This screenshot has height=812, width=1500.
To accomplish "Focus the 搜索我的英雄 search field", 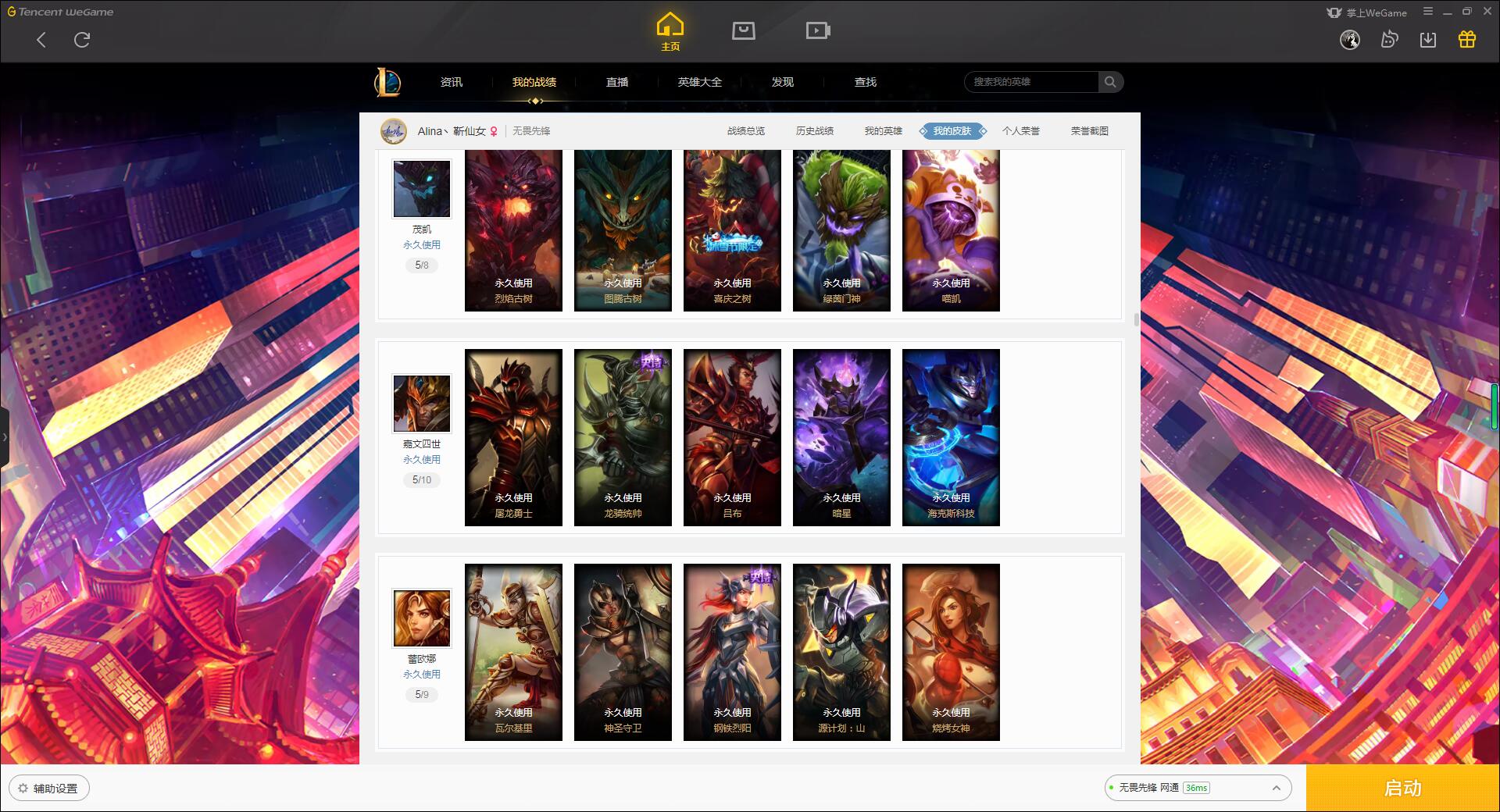I will (x=1031, y=82).
